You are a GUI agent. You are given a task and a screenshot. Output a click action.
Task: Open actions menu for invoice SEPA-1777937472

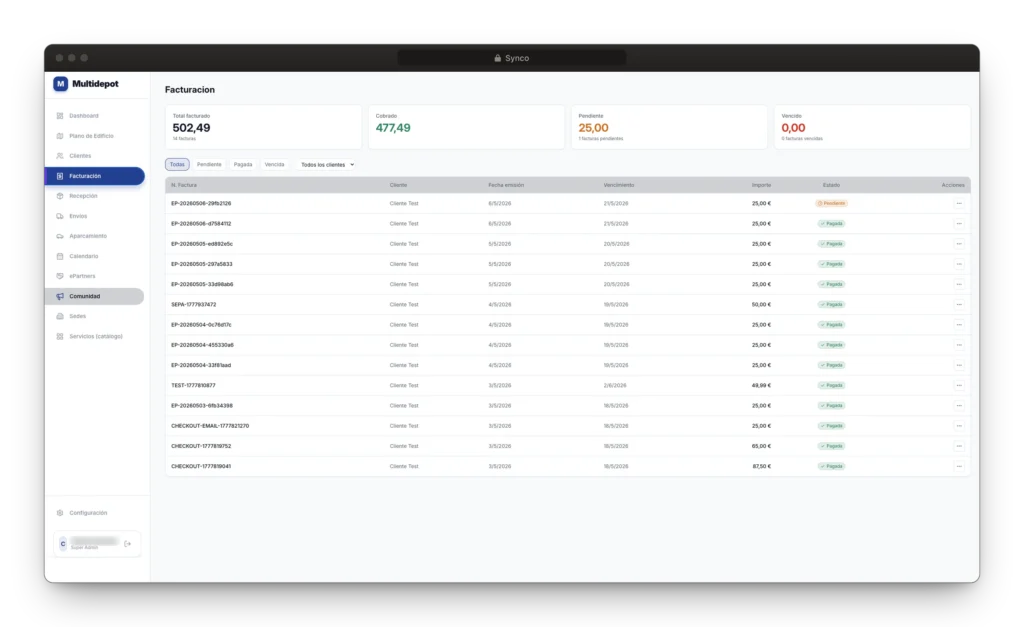[x=959, y=304]
